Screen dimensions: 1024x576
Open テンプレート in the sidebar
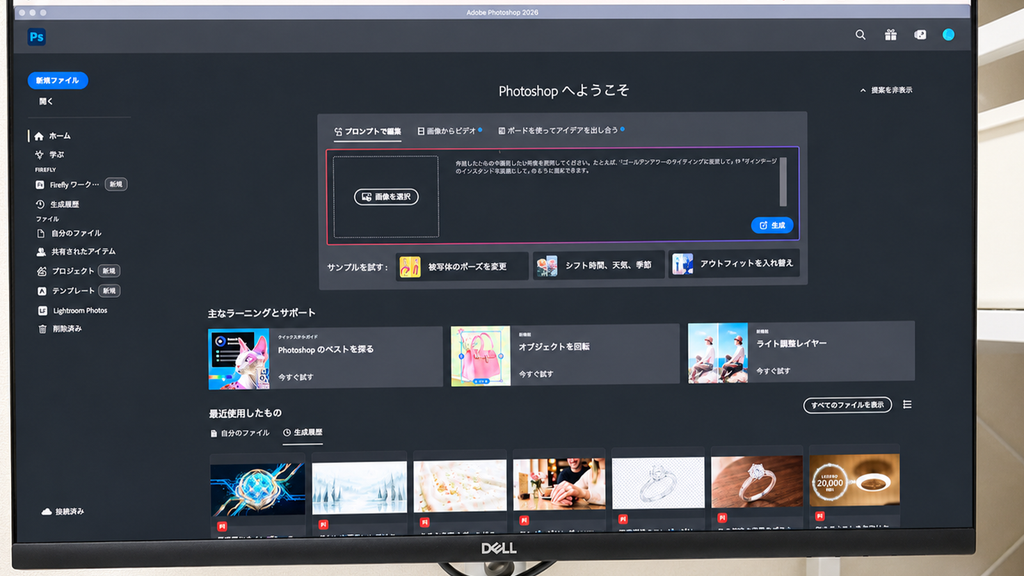click(x=65, y=291)
